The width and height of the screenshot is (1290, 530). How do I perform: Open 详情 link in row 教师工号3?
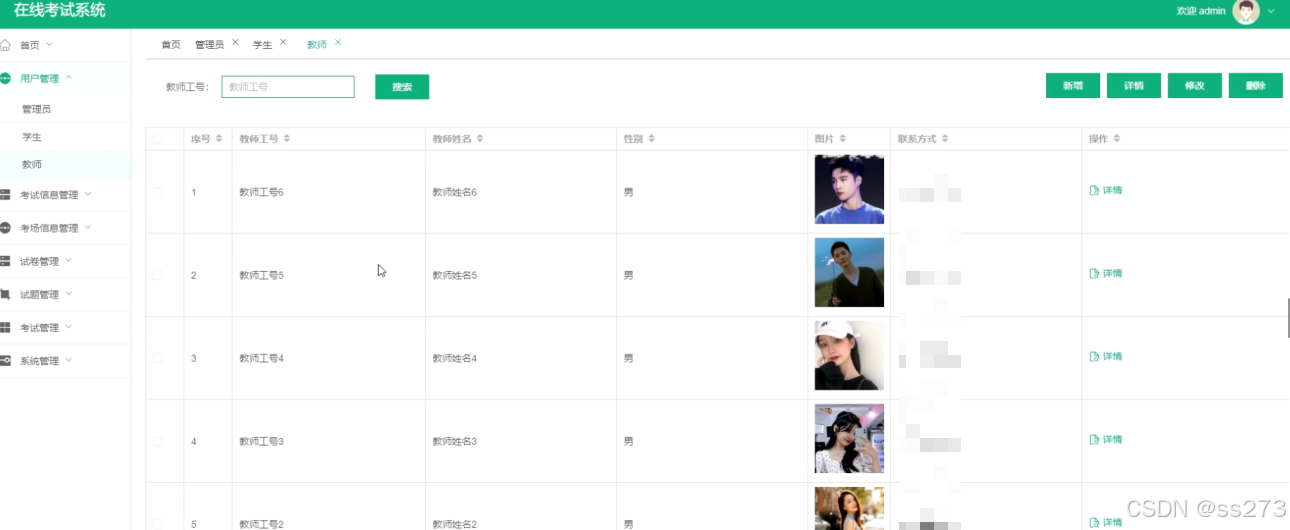(1106, 439)
